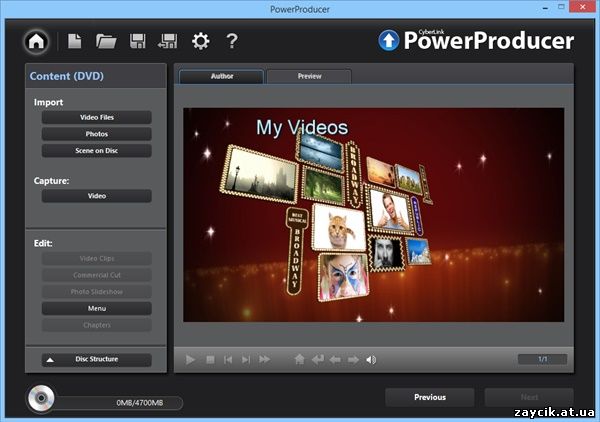Toggle the volume speaker icon
Viewport: 600px width, 422px height.
(x=371, y=360)
